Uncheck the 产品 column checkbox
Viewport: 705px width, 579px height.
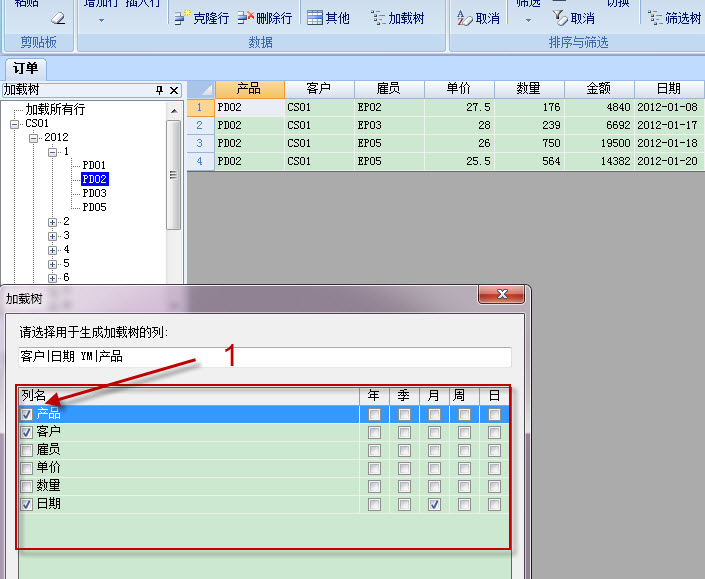[x=27, y=414]
